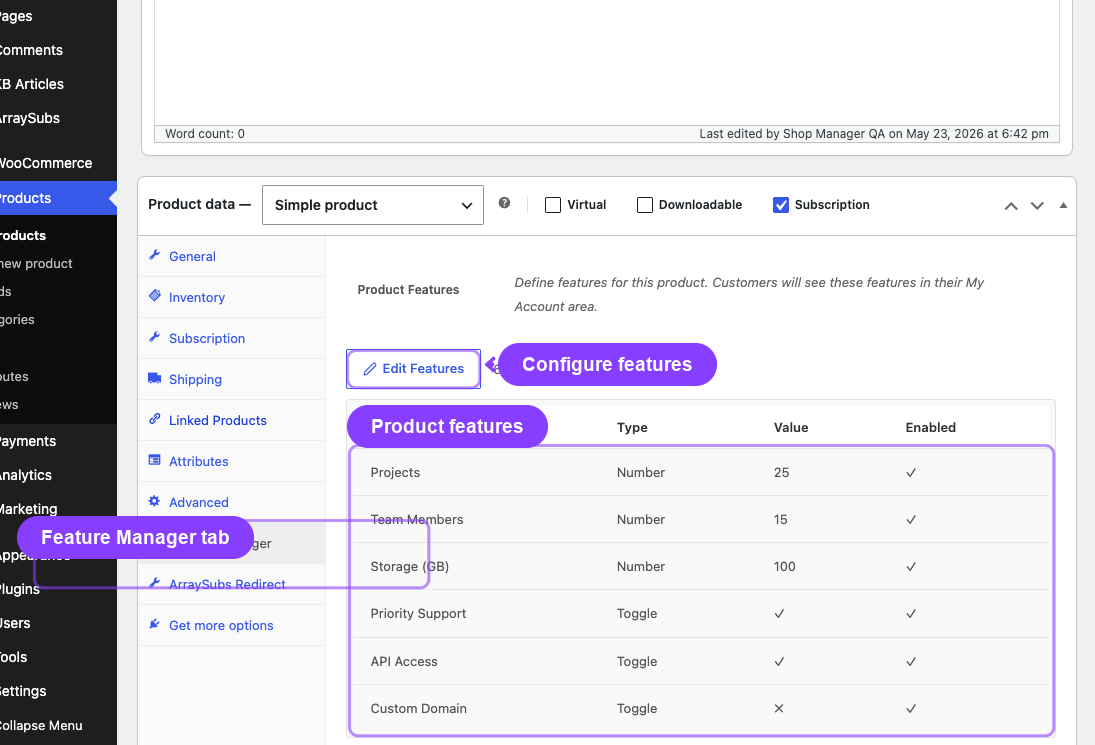1095x745 pixels.
Task: Click the Subscription tab wrench icon
Action: click(154, 337)
